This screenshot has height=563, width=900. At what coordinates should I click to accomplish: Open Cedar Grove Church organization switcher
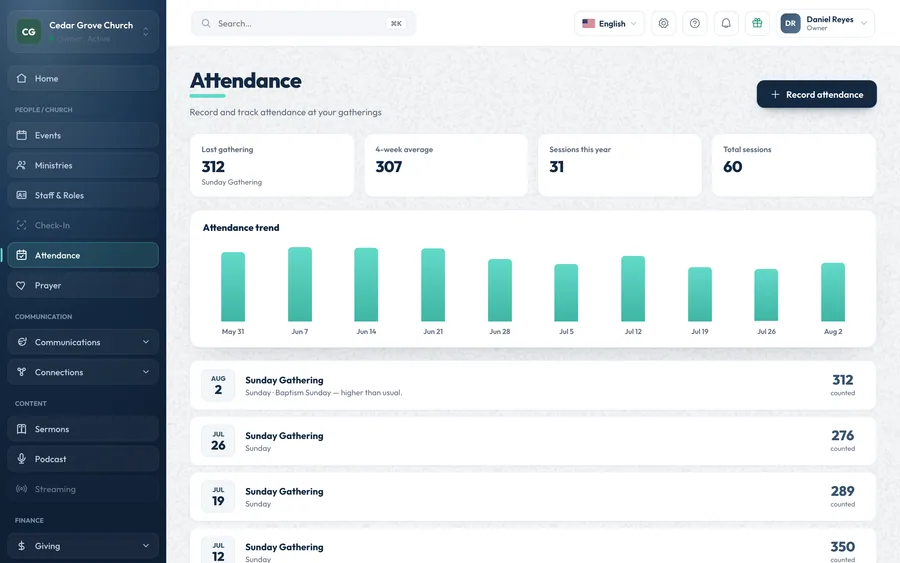[x=83, y=32]
